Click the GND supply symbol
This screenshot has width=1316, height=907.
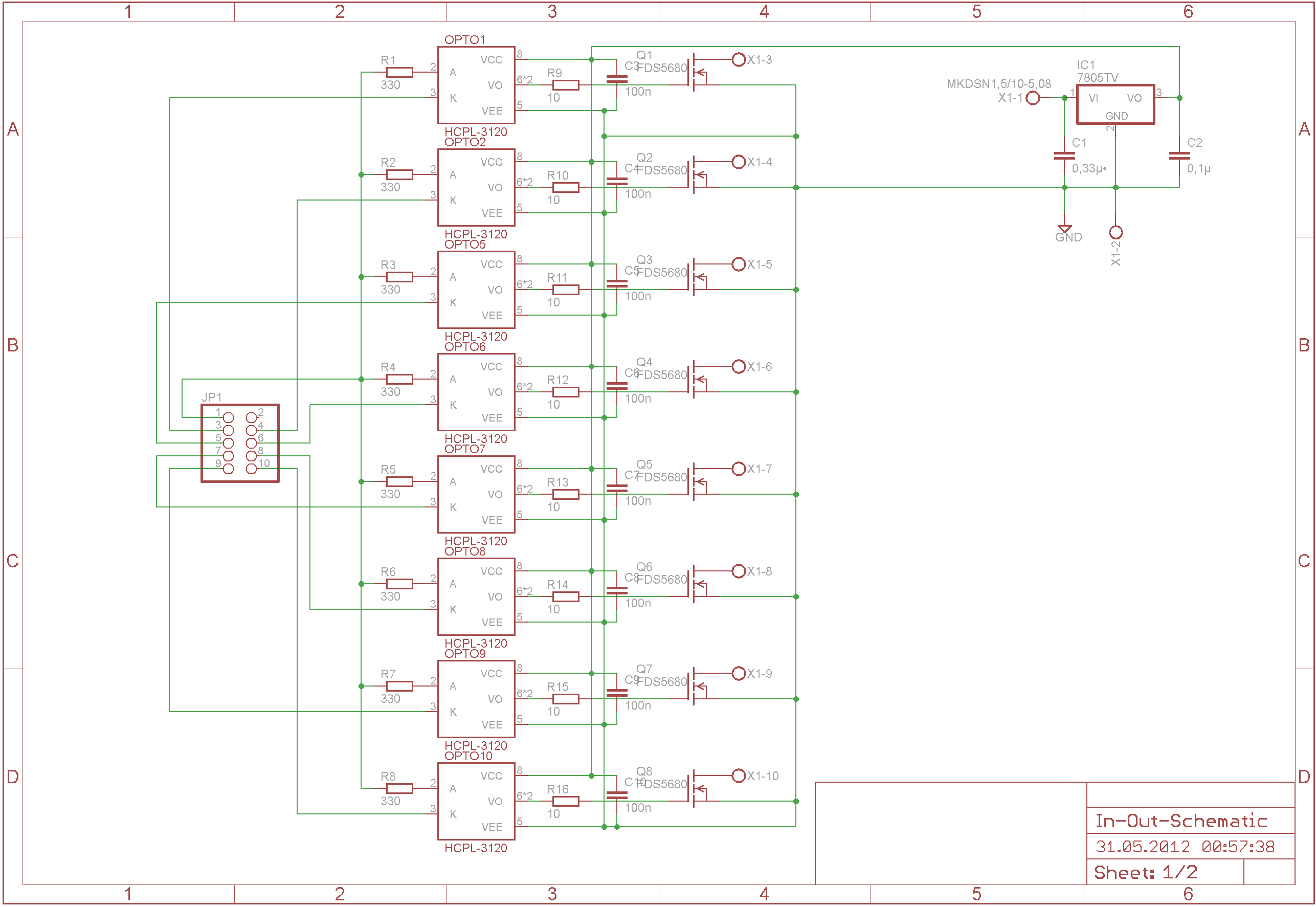tap(1064, 229)
